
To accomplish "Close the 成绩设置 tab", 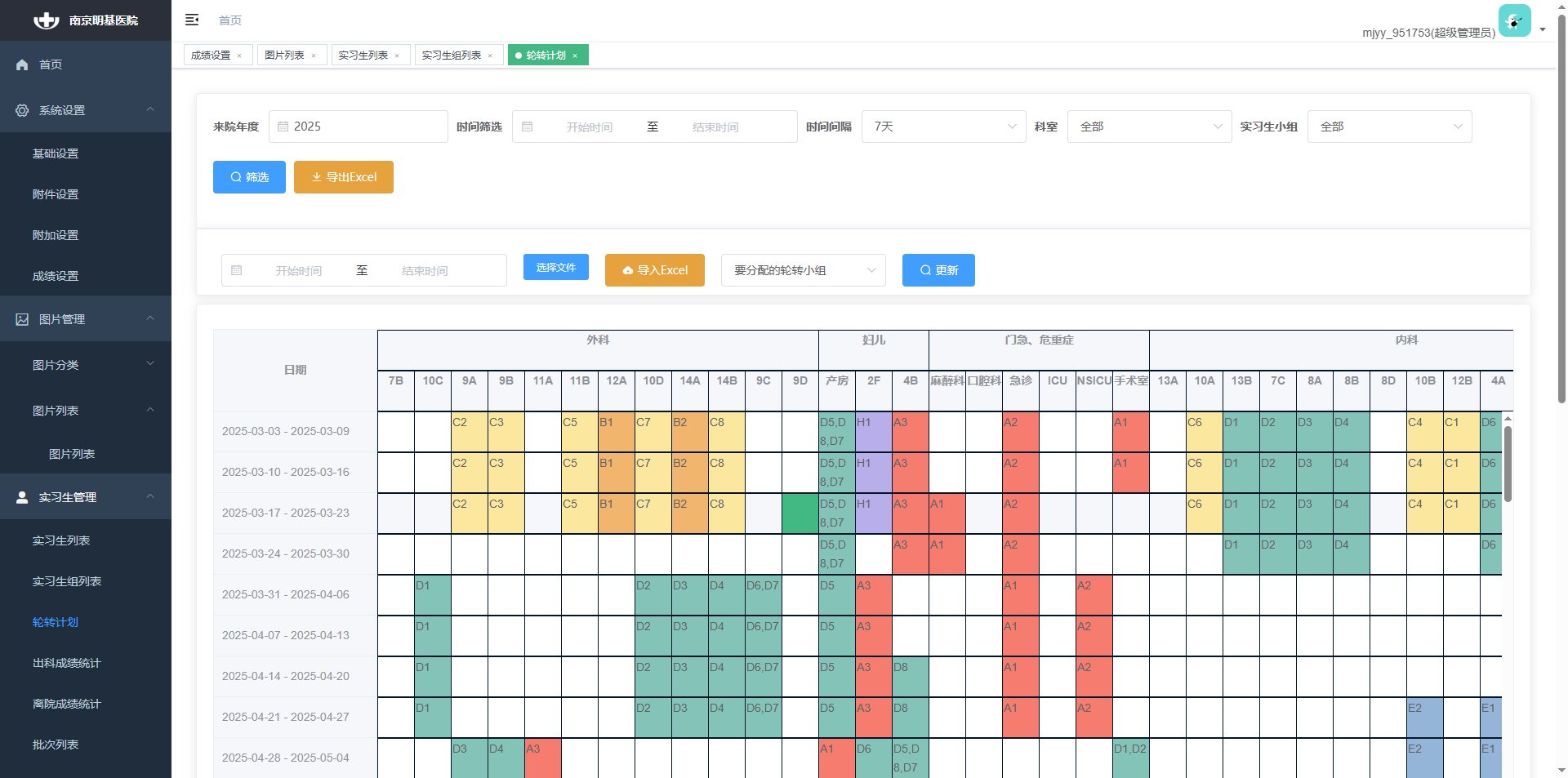I will pos(239,56).
